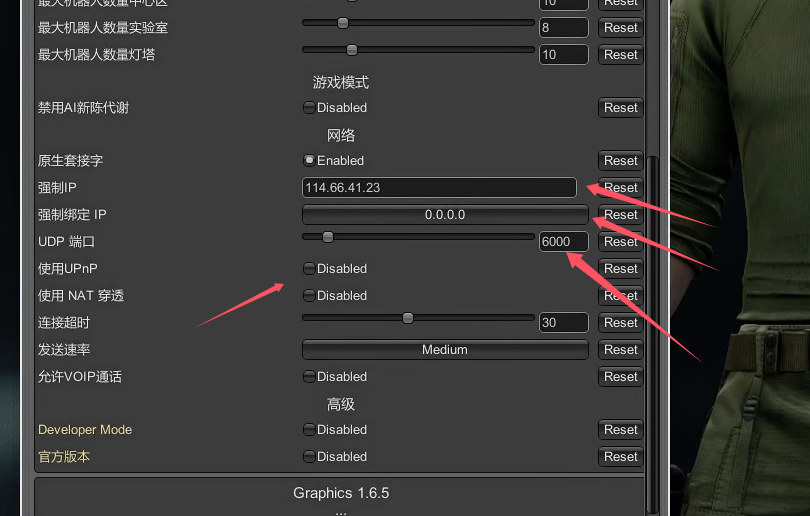Reset the 最大机器人数量实验室 setting

pos(620,28)
